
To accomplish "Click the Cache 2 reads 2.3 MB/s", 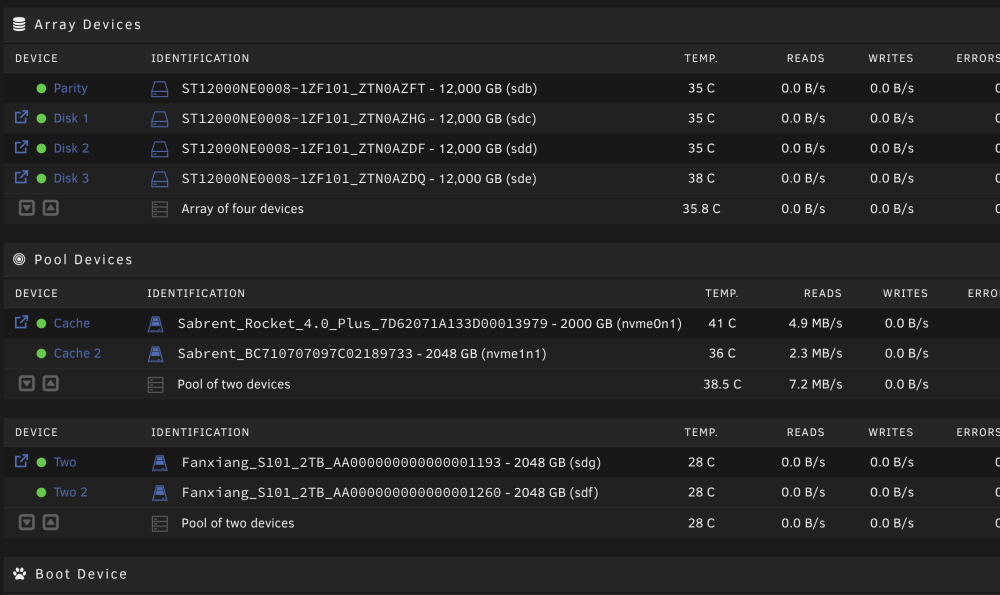I will [x=815, y=353].
